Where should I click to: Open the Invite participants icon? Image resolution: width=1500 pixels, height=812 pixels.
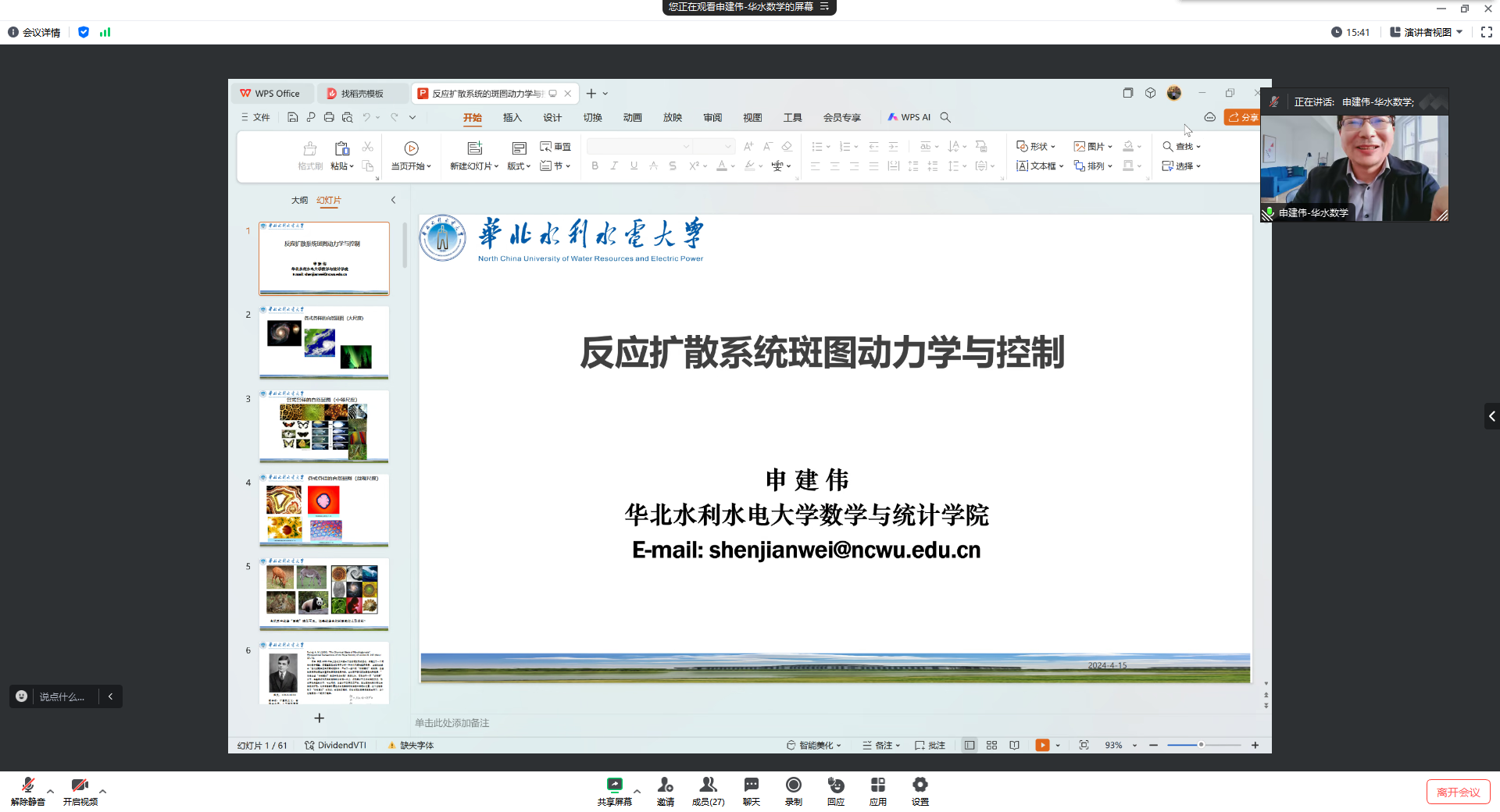[665, 785]
